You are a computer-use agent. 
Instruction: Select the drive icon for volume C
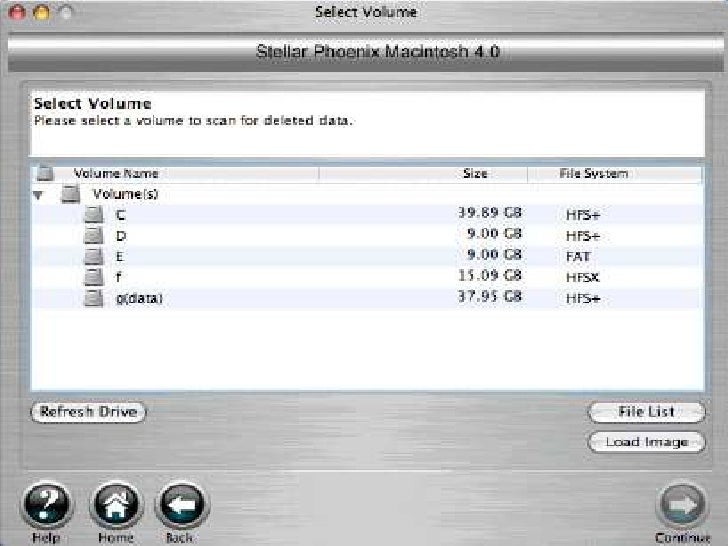coord(93,215)
